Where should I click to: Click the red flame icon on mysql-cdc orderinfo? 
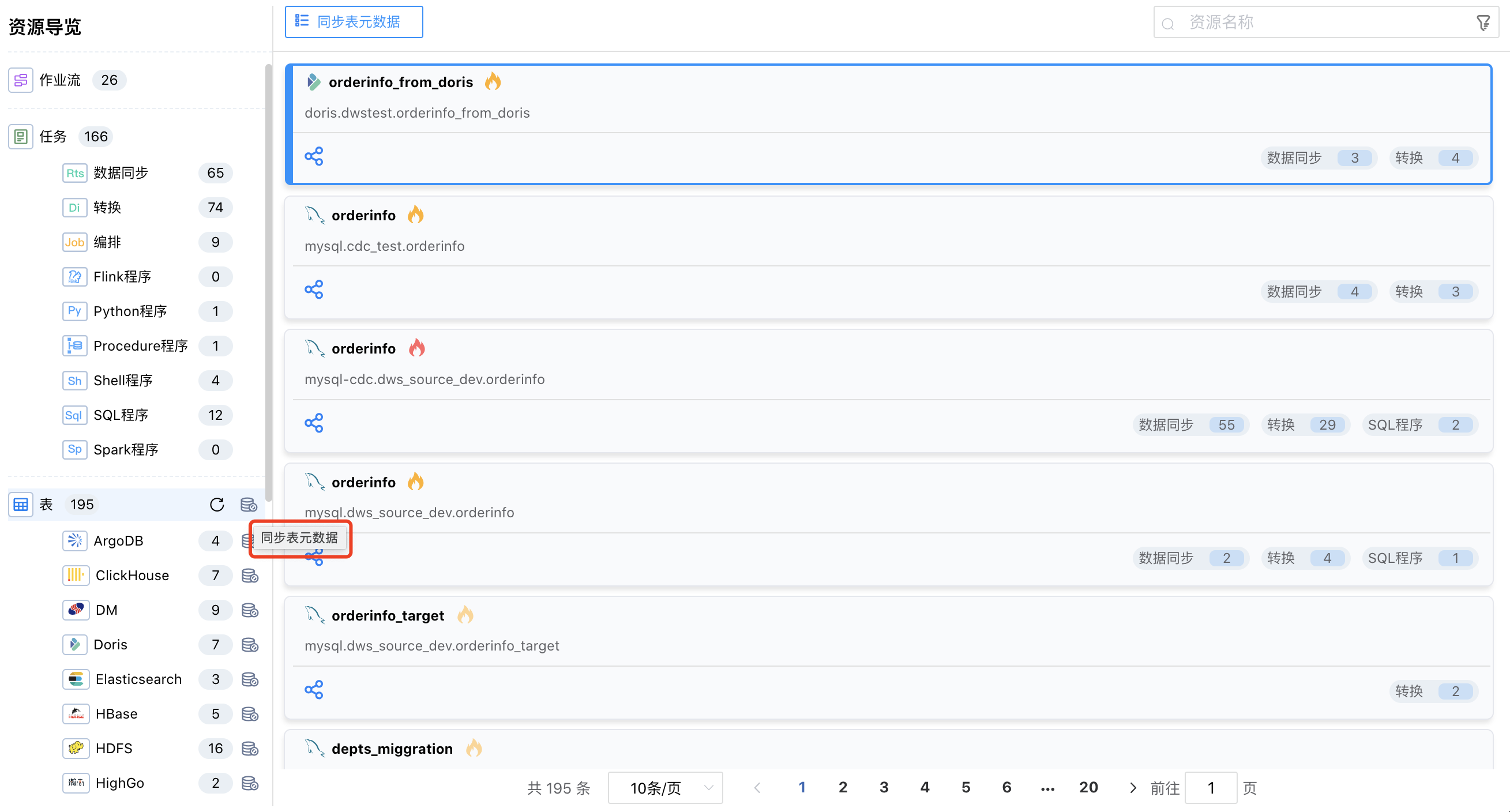pos(417,348)
